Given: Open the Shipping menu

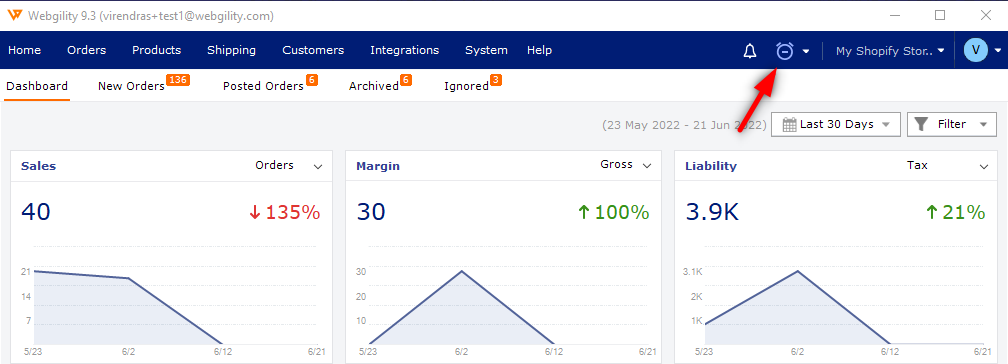Looking at the screenshot, I should (x=231, y=50).
